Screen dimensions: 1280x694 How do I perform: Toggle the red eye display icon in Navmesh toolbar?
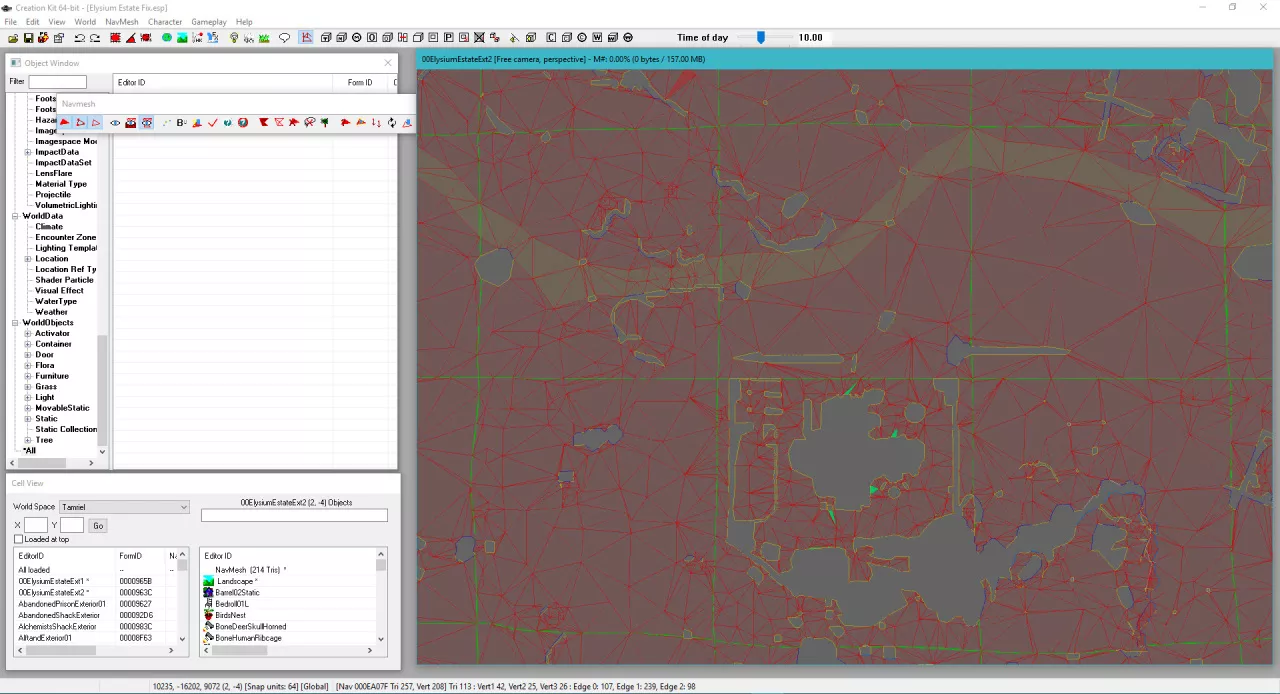131,122
